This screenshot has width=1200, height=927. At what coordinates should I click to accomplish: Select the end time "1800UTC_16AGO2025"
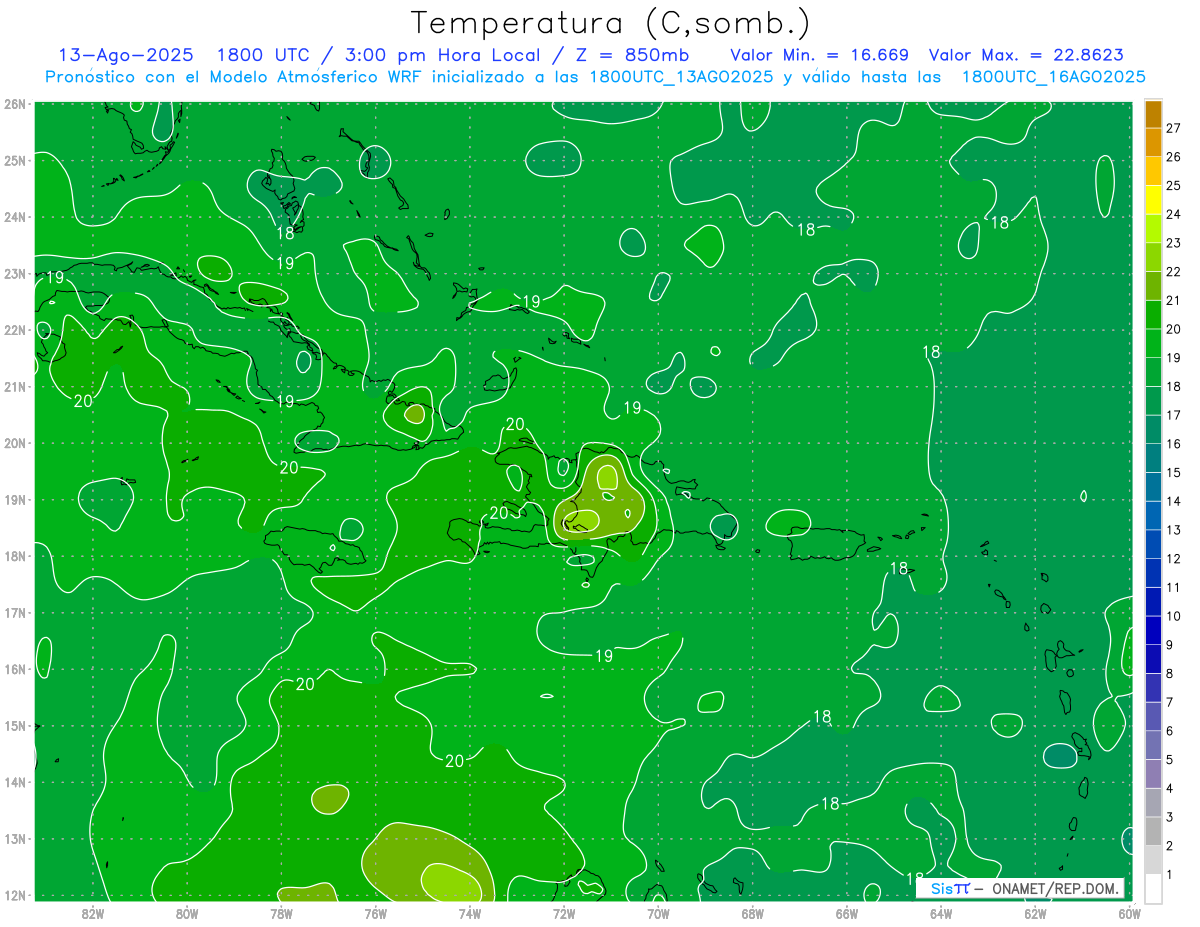pos(1053,77)
